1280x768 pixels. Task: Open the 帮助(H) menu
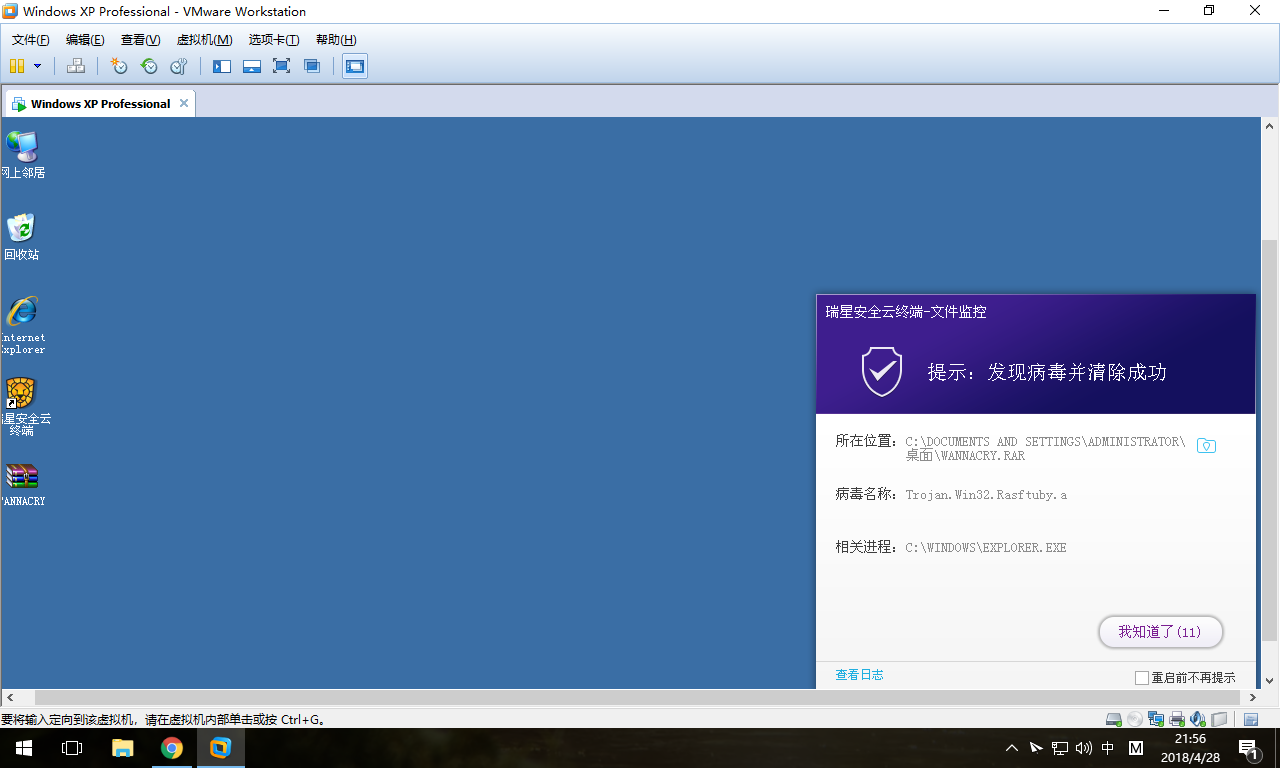[336, 40]
